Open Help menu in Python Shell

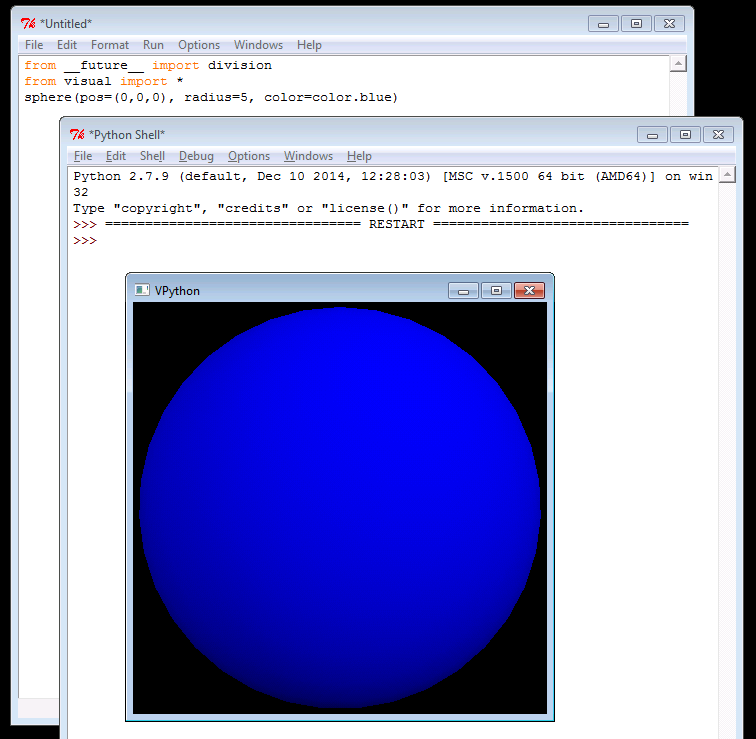pyautogui.click(x=359, y=156)
